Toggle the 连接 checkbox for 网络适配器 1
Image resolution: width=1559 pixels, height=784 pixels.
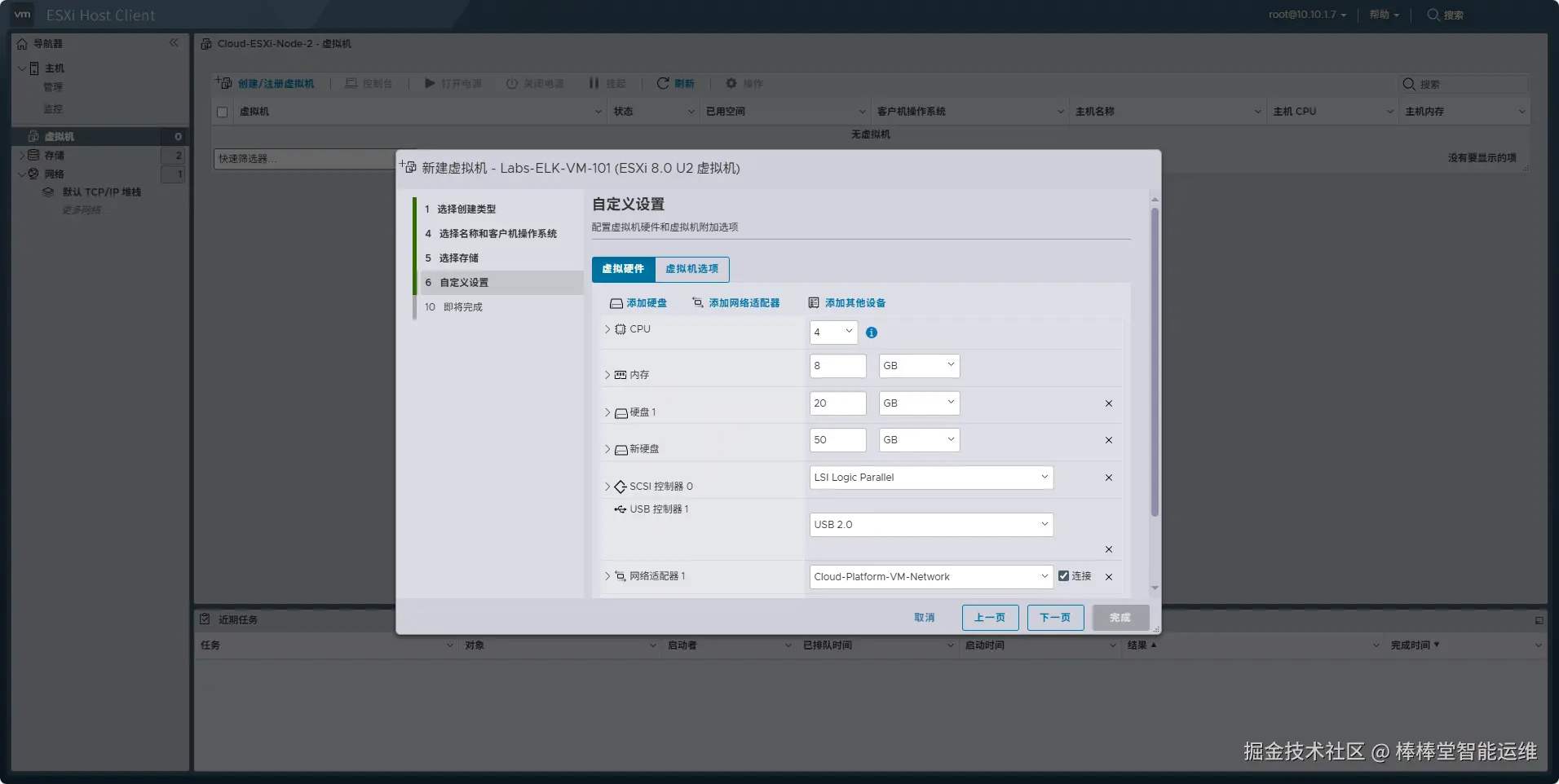(1063, 576)
